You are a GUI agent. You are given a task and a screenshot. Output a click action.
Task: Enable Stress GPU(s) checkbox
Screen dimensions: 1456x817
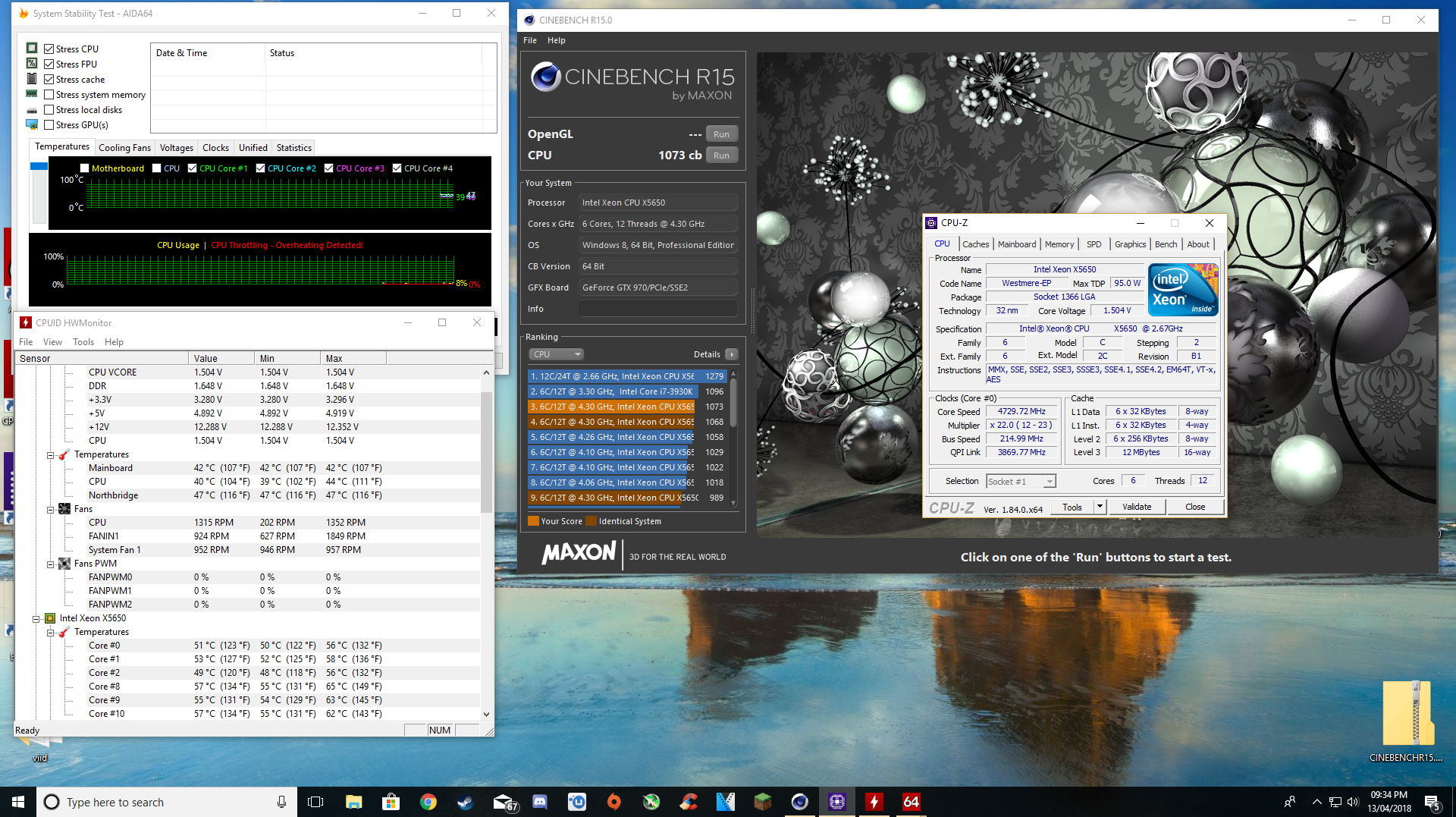[x=49, y=124]
